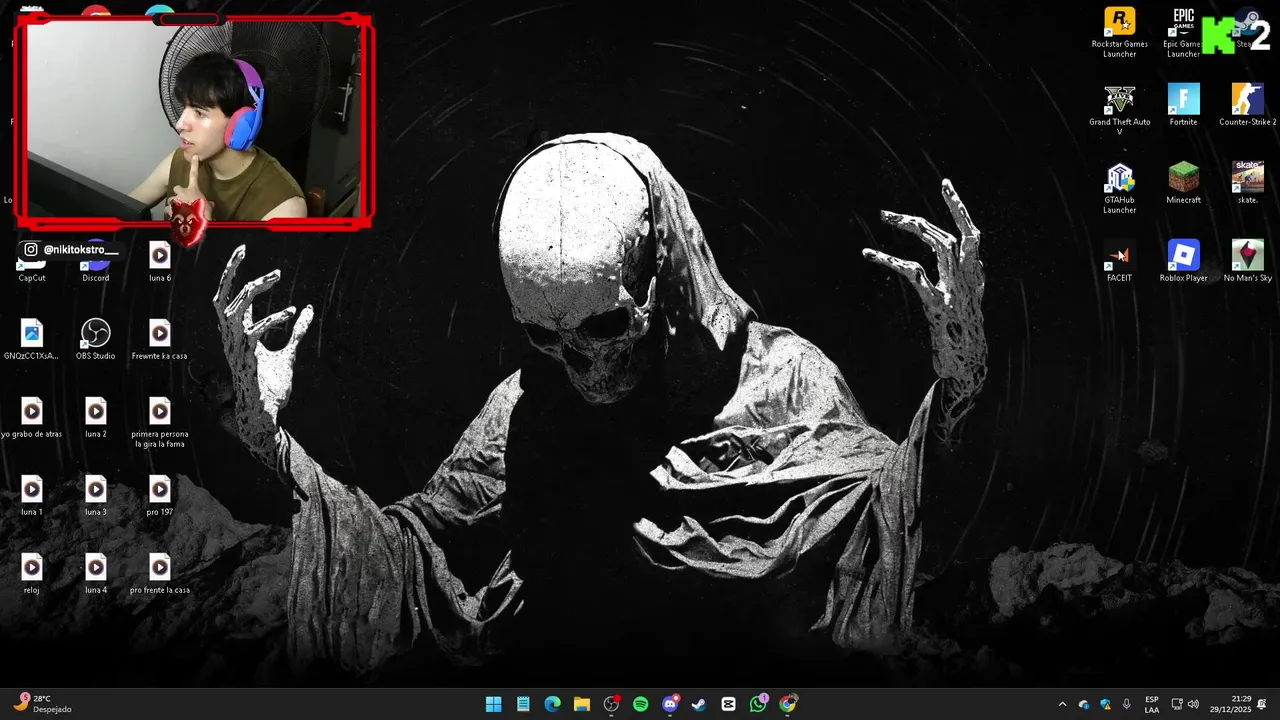The width and height of the screenshot is (1280, 720).
Task: Switch to OBS Studio in taskbar
Action: pos(611,704)
